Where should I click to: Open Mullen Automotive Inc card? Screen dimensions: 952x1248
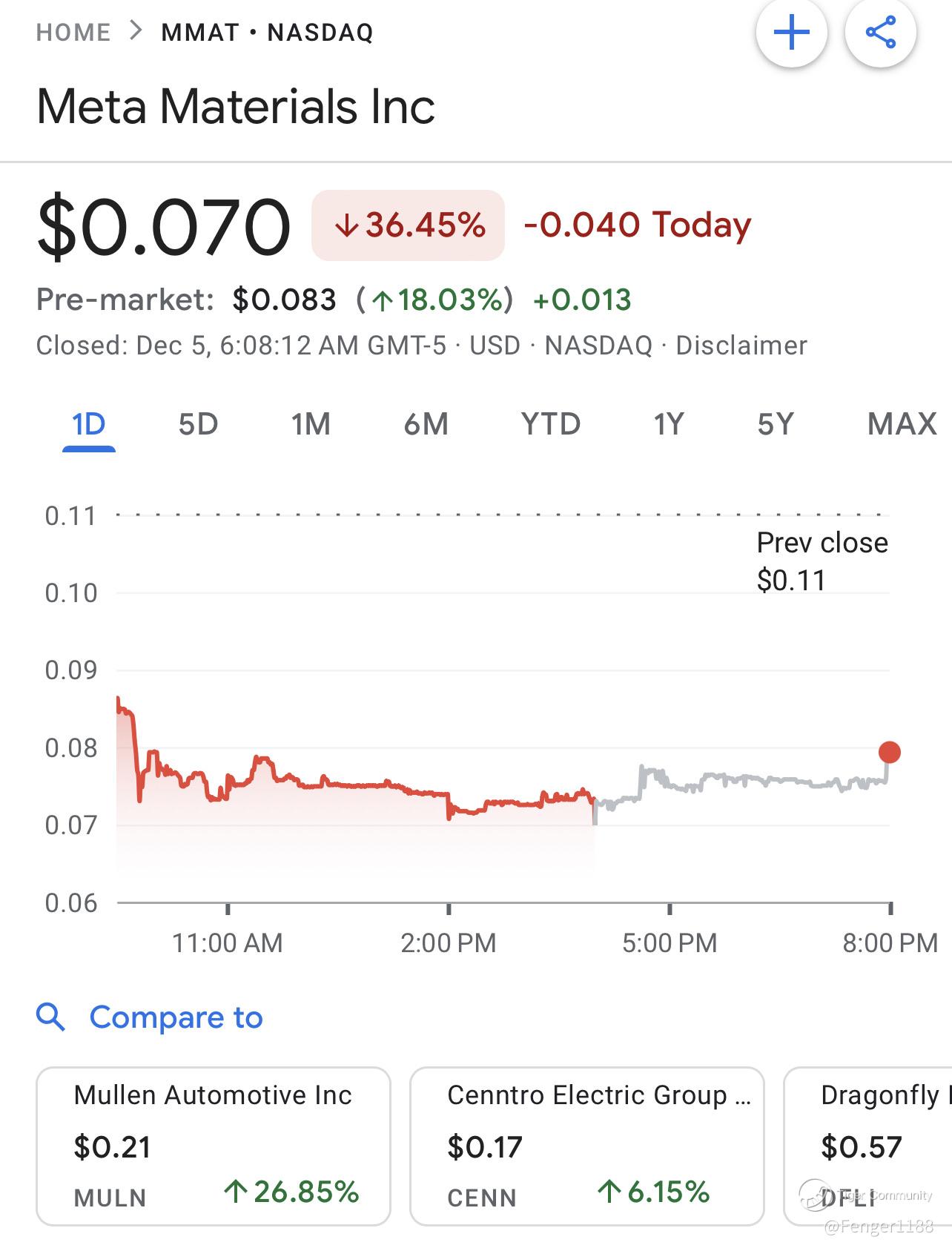pos(214,1146)
